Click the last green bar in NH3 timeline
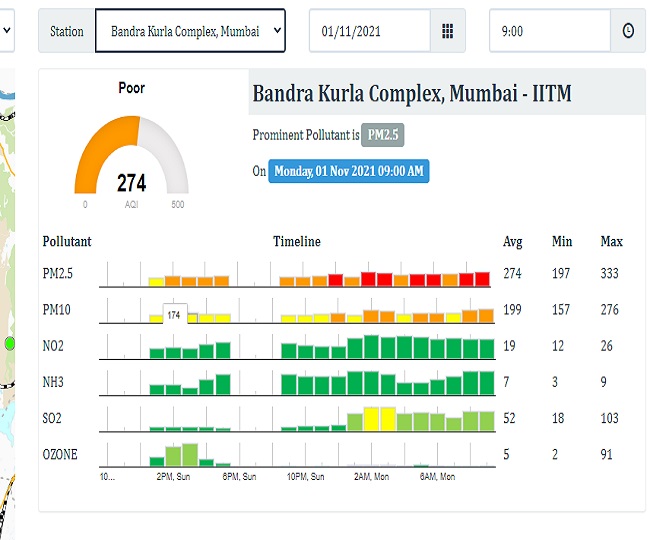 [485, 384]
